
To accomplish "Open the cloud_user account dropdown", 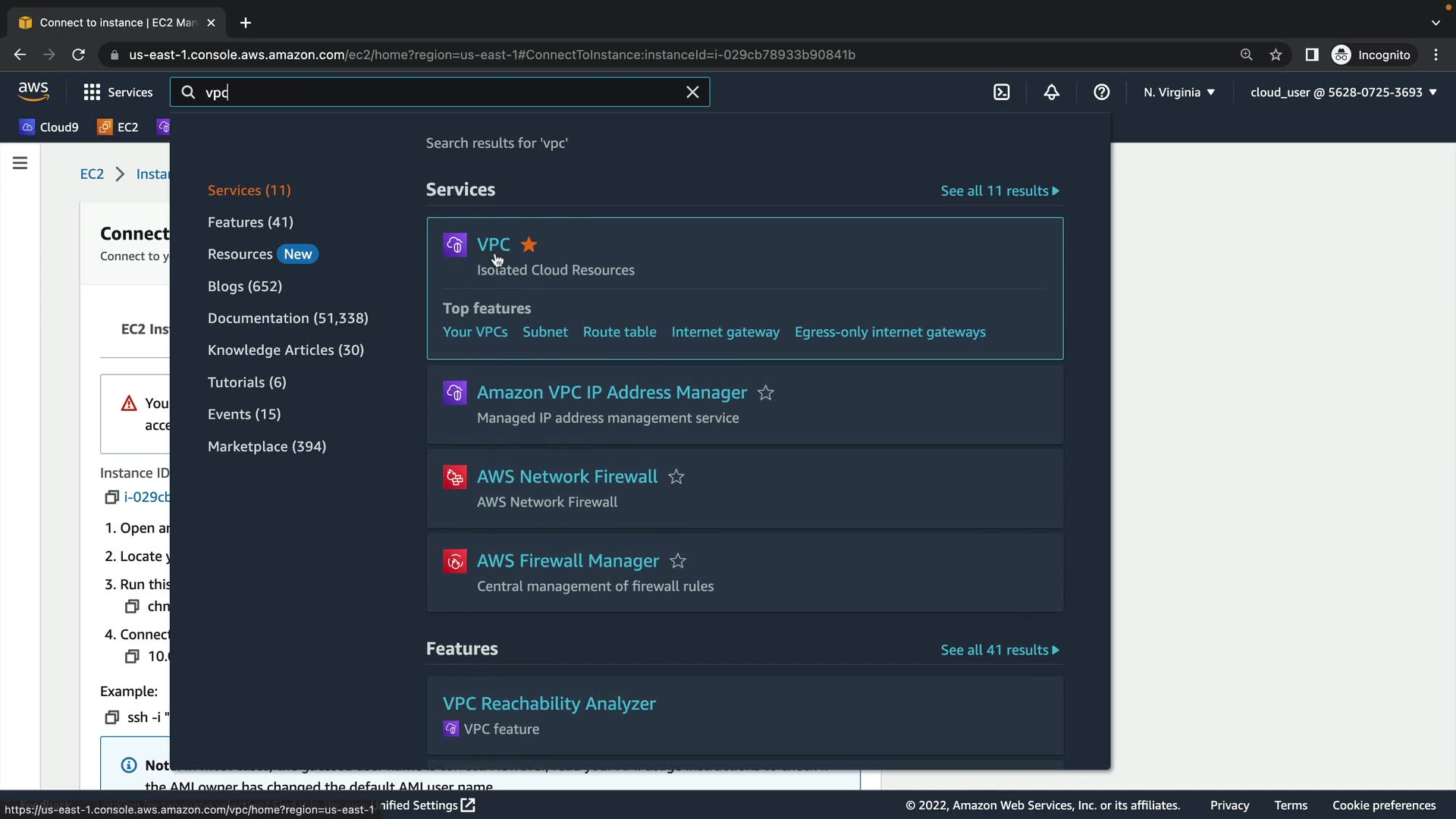I will click(1343, 92).
